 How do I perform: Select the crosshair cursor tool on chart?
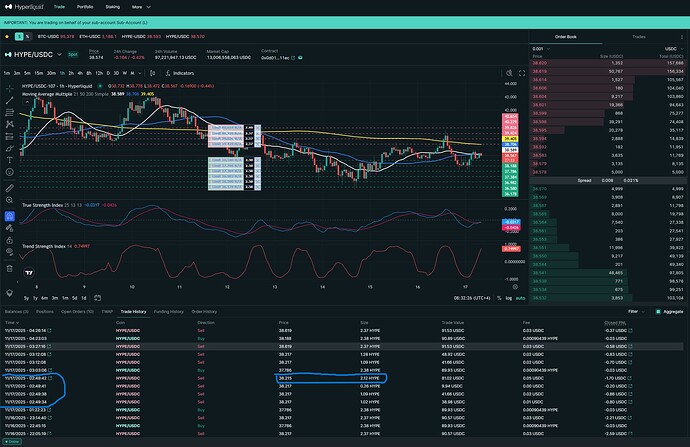(8, 87)
